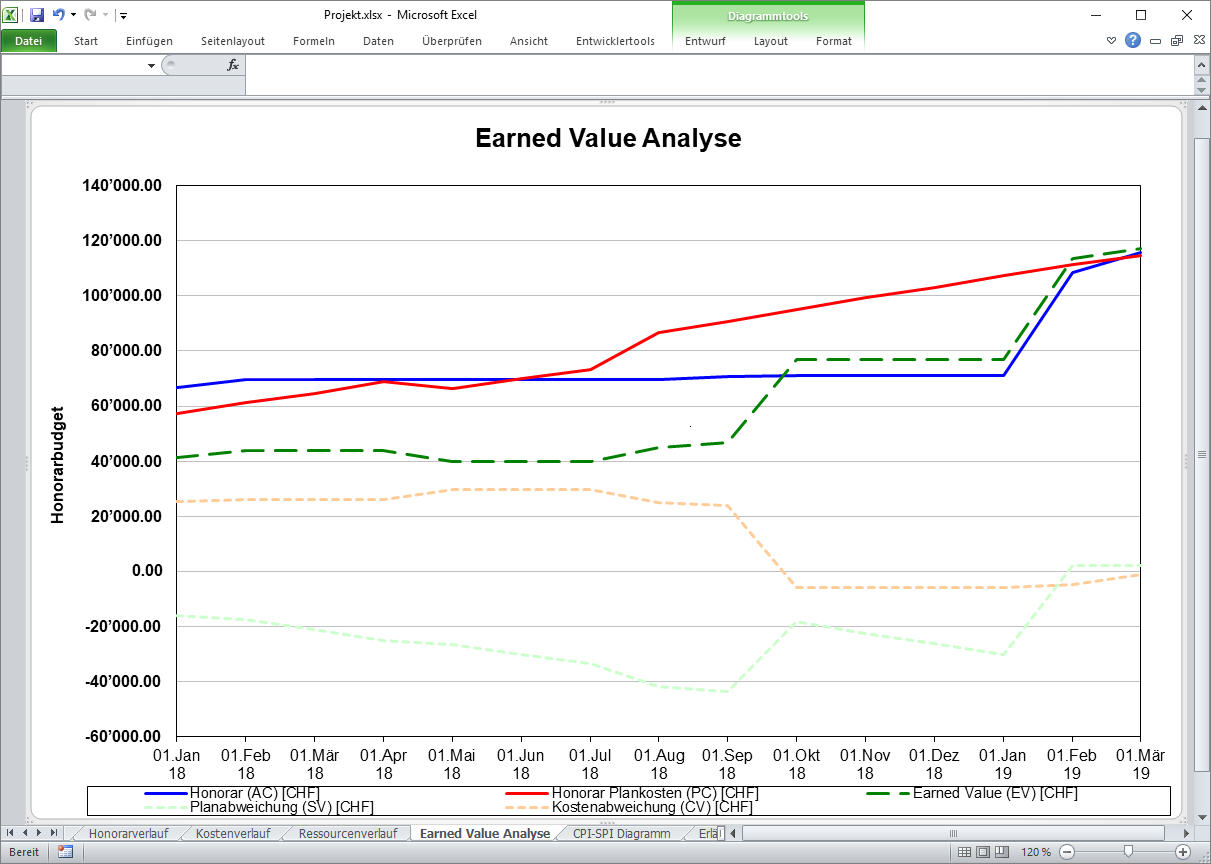The image size is (1211, 864).
Task: Click the Excel application icon
Action: pos(11,14)
